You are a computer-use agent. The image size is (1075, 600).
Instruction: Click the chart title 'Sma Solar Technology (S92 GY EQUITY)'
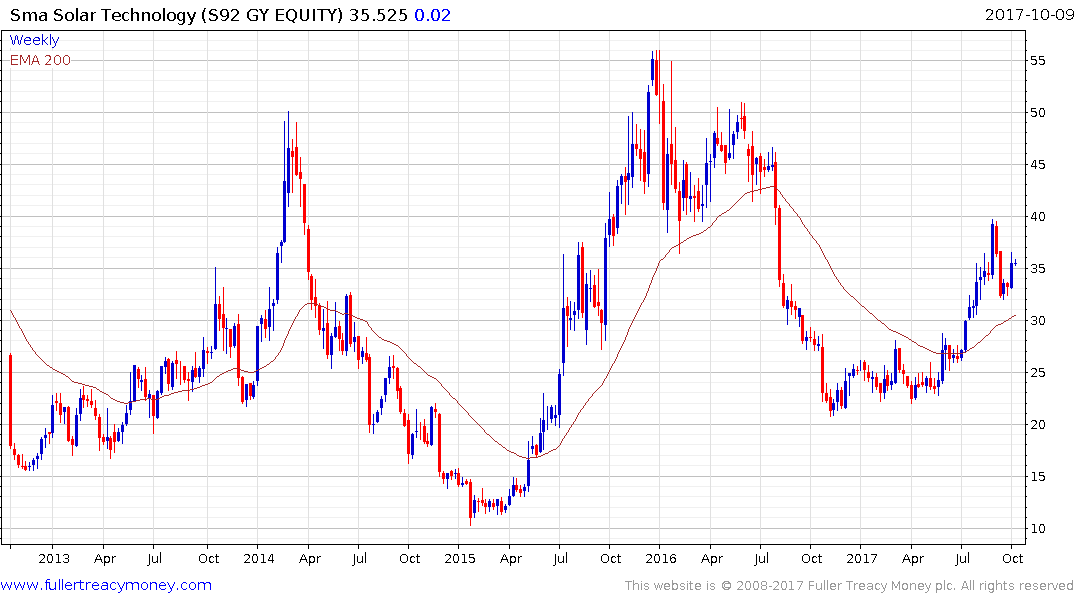176,15
